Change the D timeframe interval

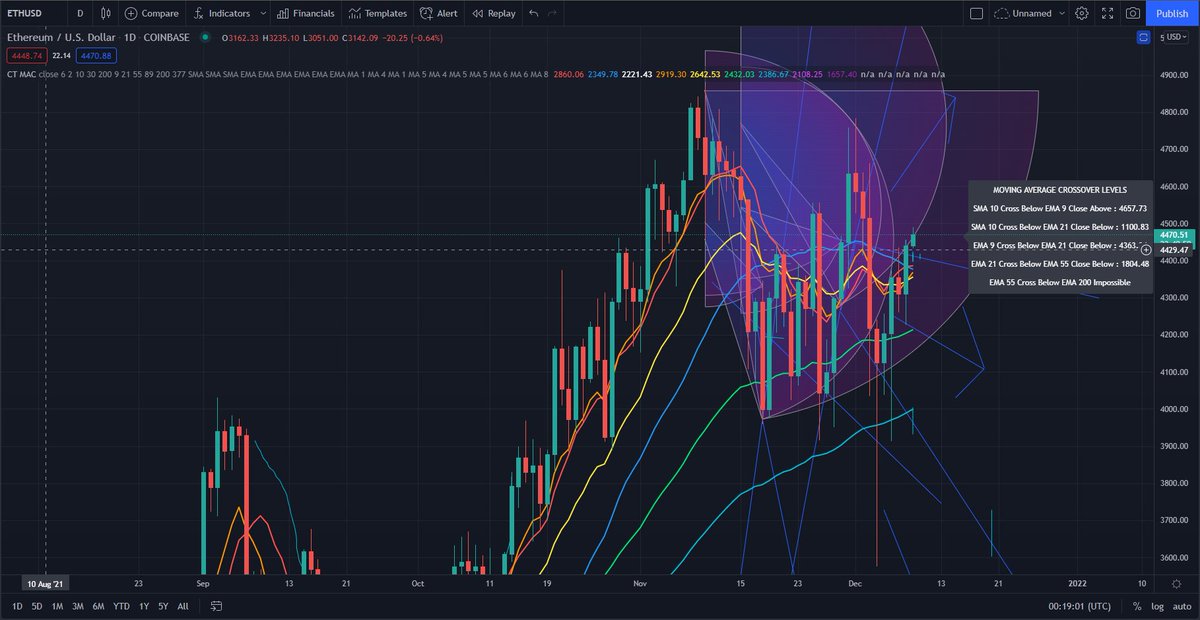pos(80,13)
